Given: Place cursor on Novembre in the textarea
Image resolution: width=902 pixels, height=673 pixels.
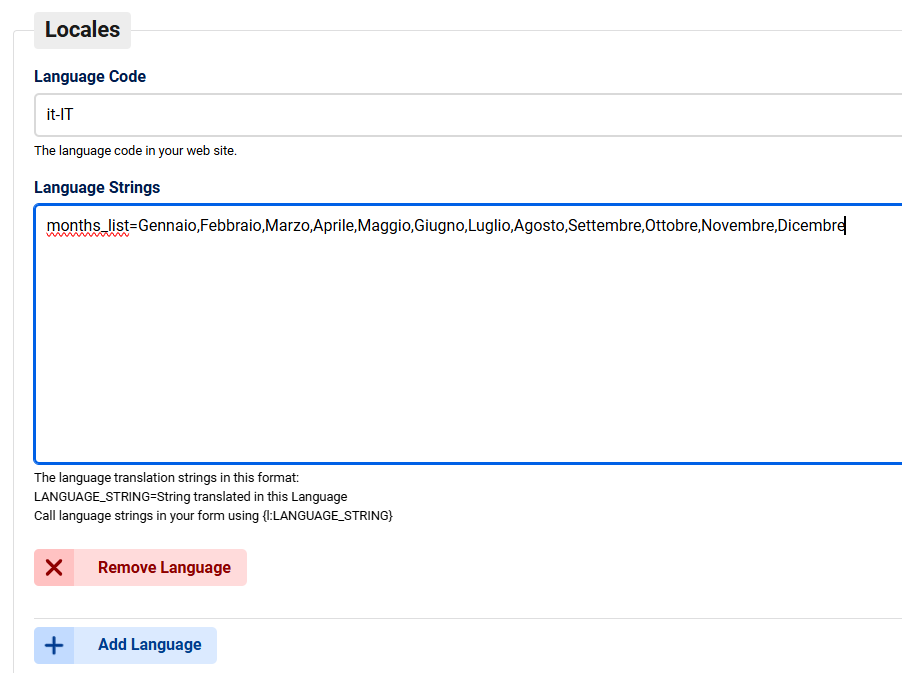Looking at the screenshot, I should point(737,226).
